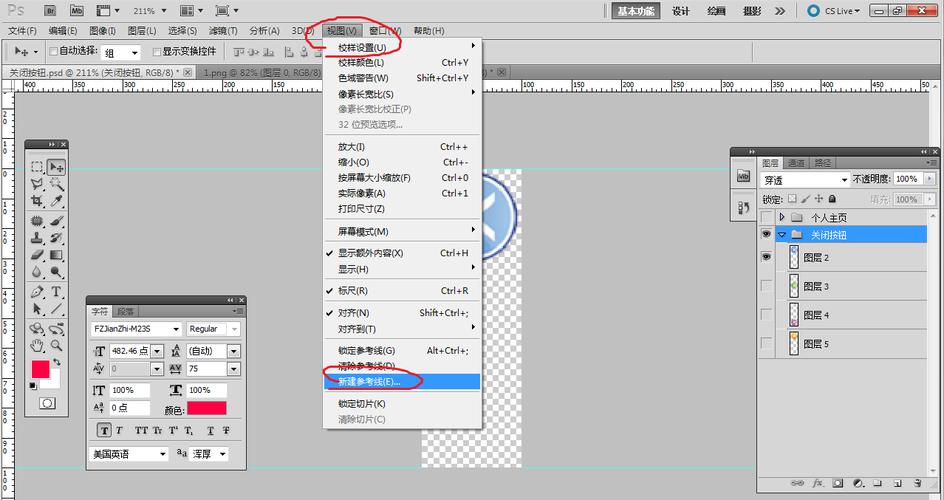
Task: Select the Brush tool
Action: click(x=56, y=221)
